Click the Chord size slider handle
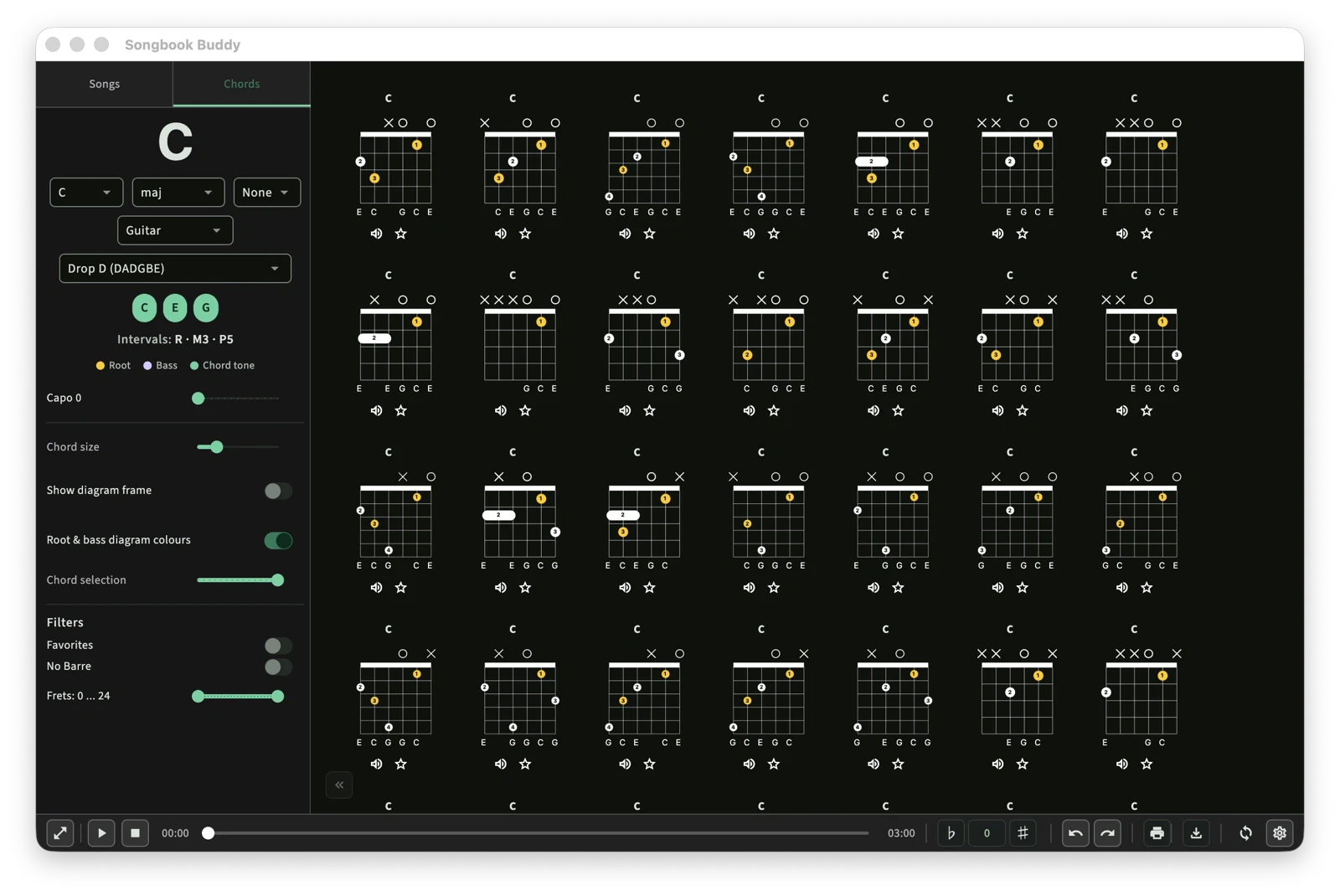Screen dimensions: 1340x896 pyautogui.click(x=217, y=447)
